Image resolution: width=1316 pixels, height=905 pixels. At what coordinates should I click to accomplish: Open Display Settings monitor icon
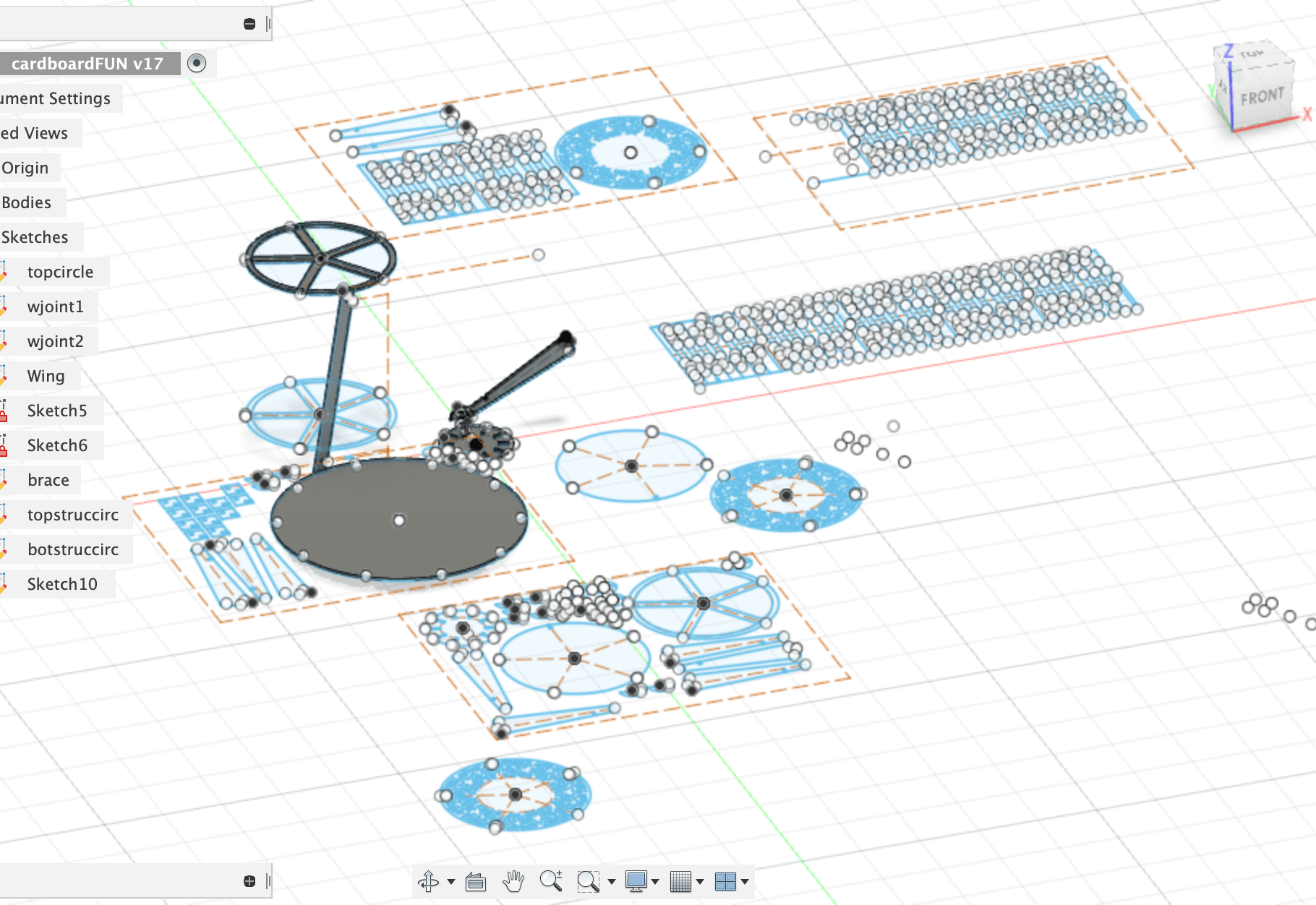point(636,881)
